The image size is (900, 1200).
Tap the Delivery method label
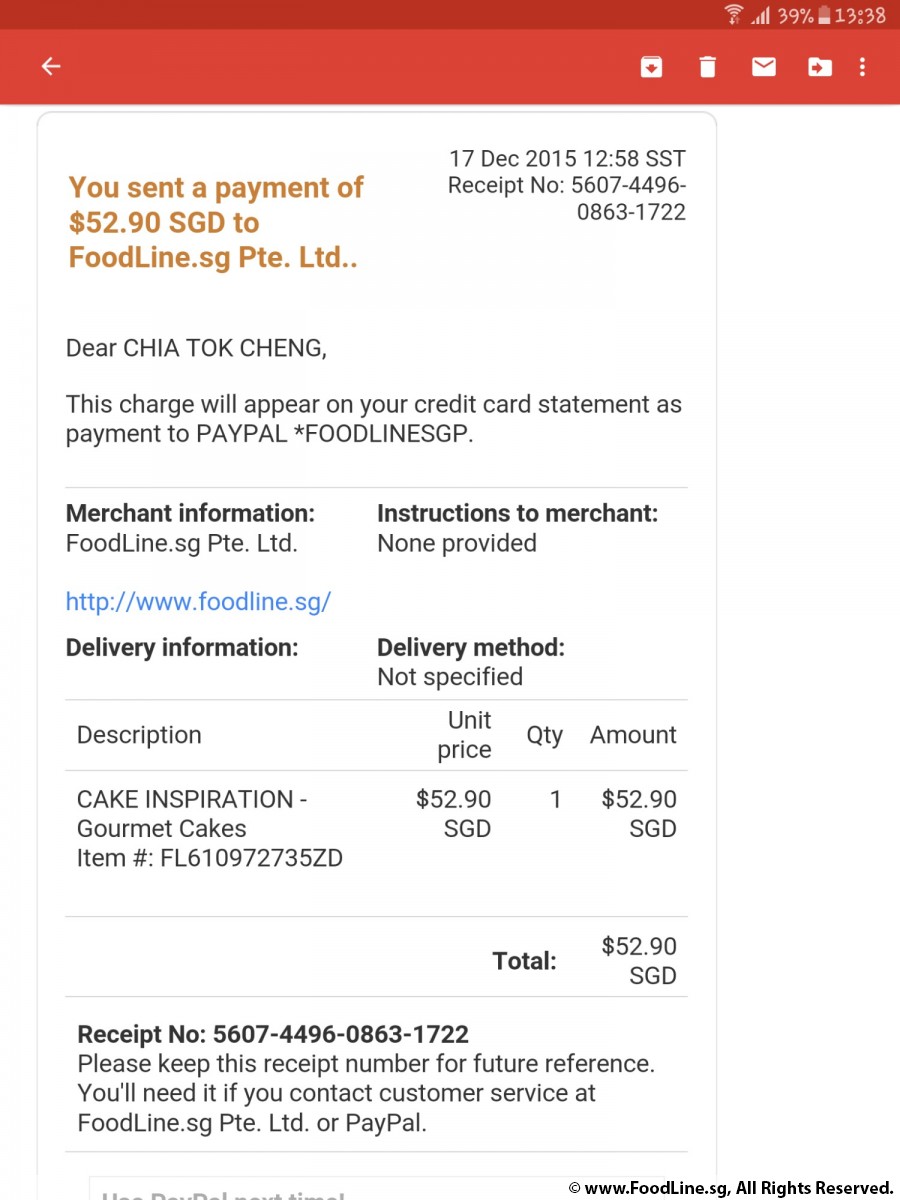[x=471, y=647]
